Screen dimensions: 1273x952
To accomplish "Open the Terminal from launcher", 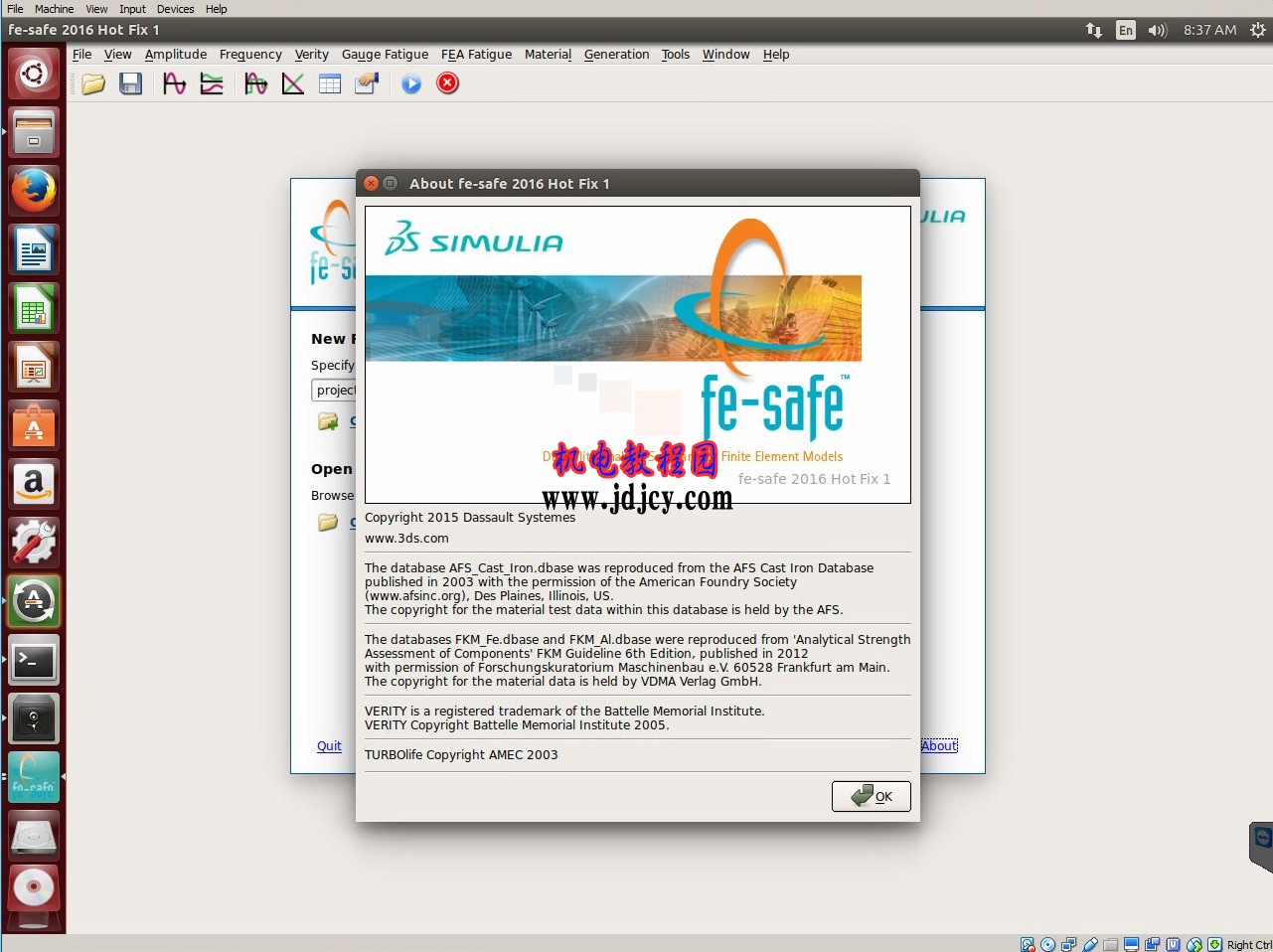I will 34,660.
